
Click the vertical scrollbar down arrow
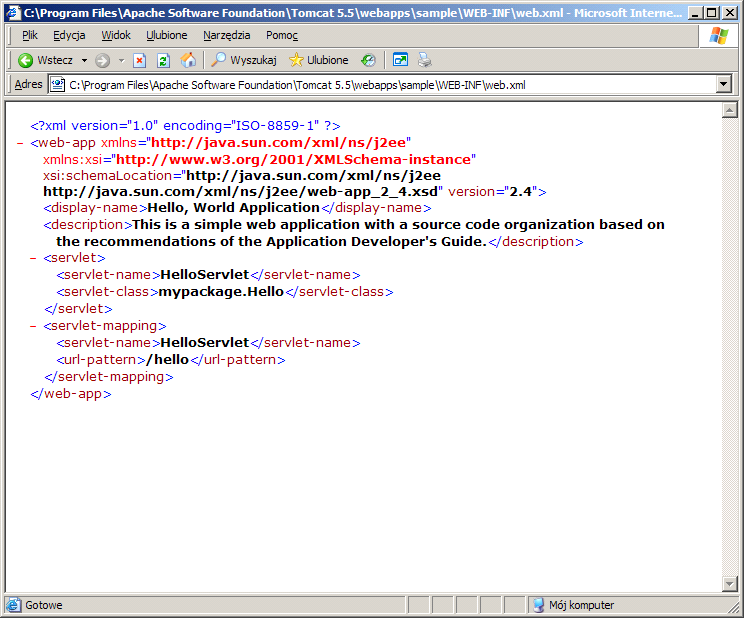pyautogui.click(x=729, y=584)
